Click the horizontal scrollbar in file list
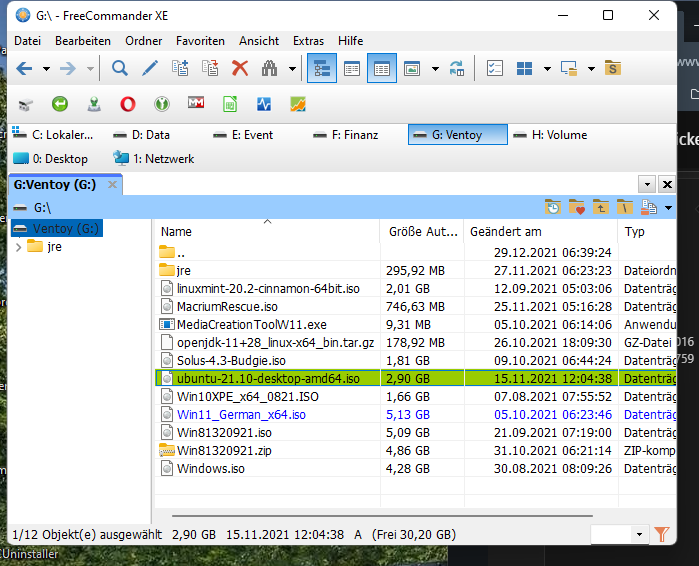The height and width of the screenshot is (566, 699). click(x=382, y=516)
